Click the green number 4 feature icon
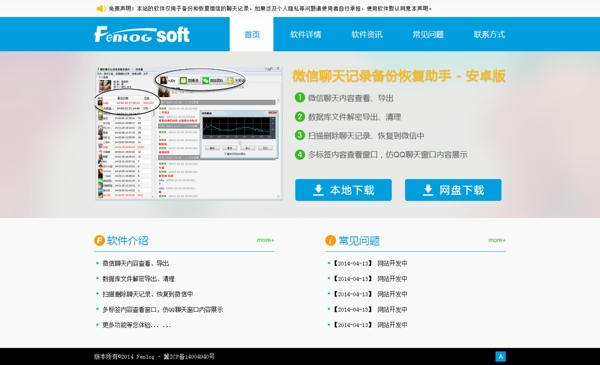 coord(300,154)
